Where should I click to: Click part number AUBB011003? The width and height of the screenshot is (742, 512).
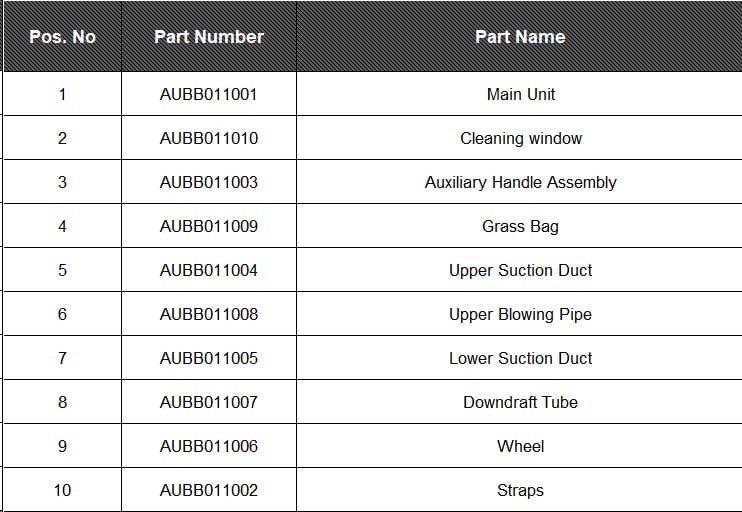click(x=208, y=182)
